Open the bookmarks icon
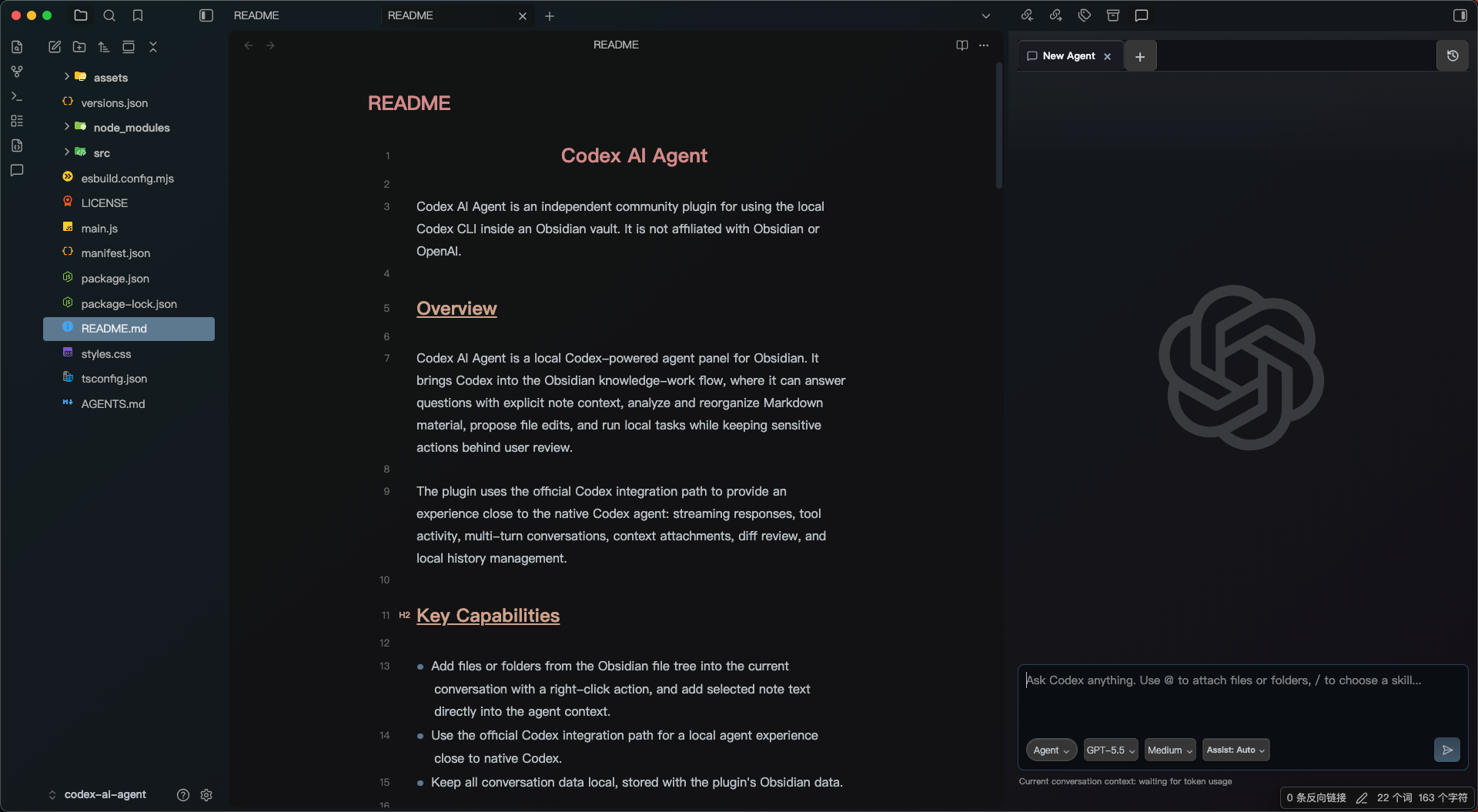Viewport: 1478px width, 812px height. [x=138, y=15]
